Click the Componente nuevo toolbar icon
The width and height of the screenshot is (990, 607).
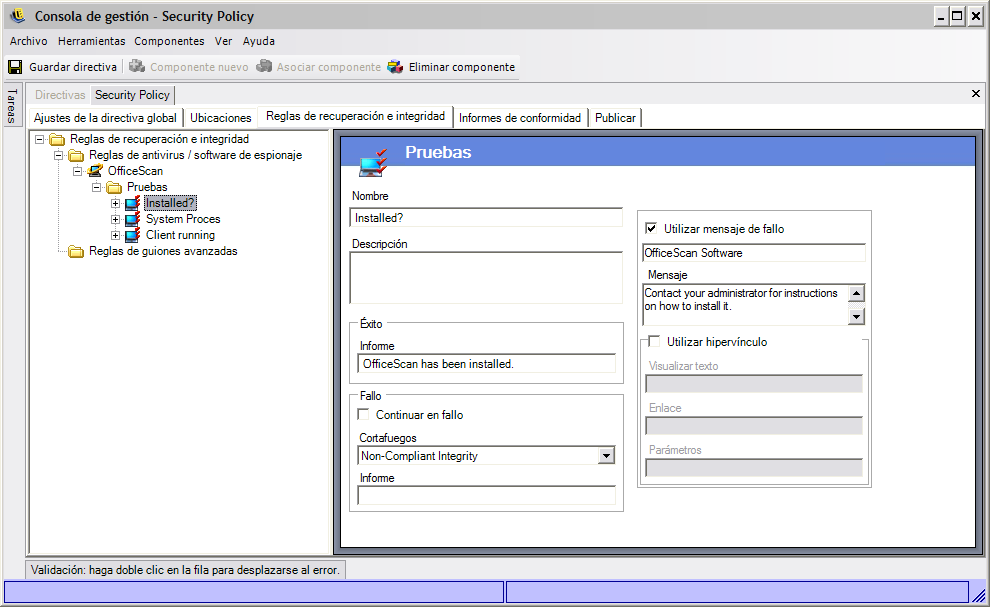click(x=137, y=66)
